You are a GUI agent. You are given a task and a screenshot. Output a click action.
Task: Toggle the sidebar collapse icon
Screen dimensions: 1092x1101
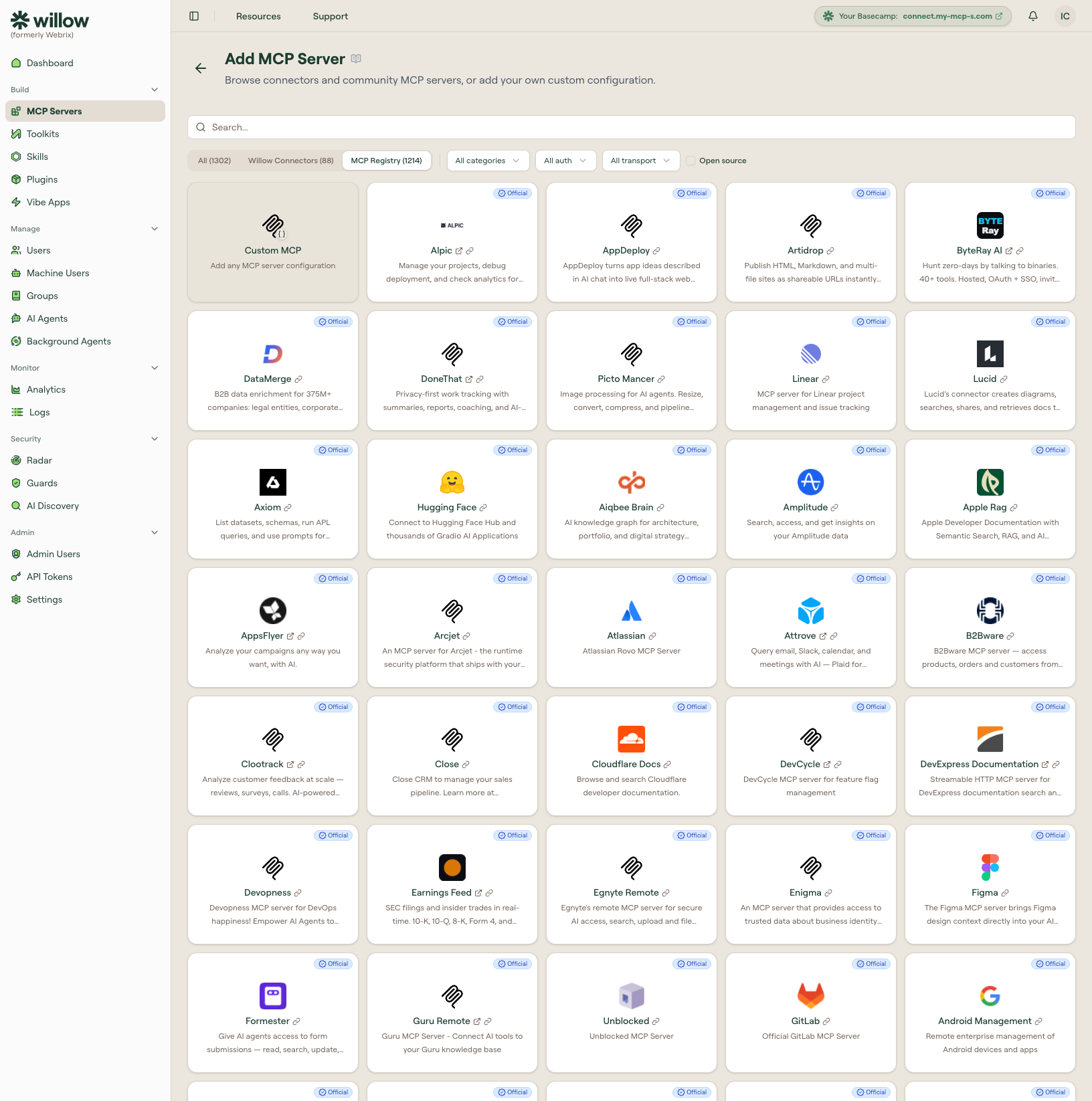pos(194,16)
